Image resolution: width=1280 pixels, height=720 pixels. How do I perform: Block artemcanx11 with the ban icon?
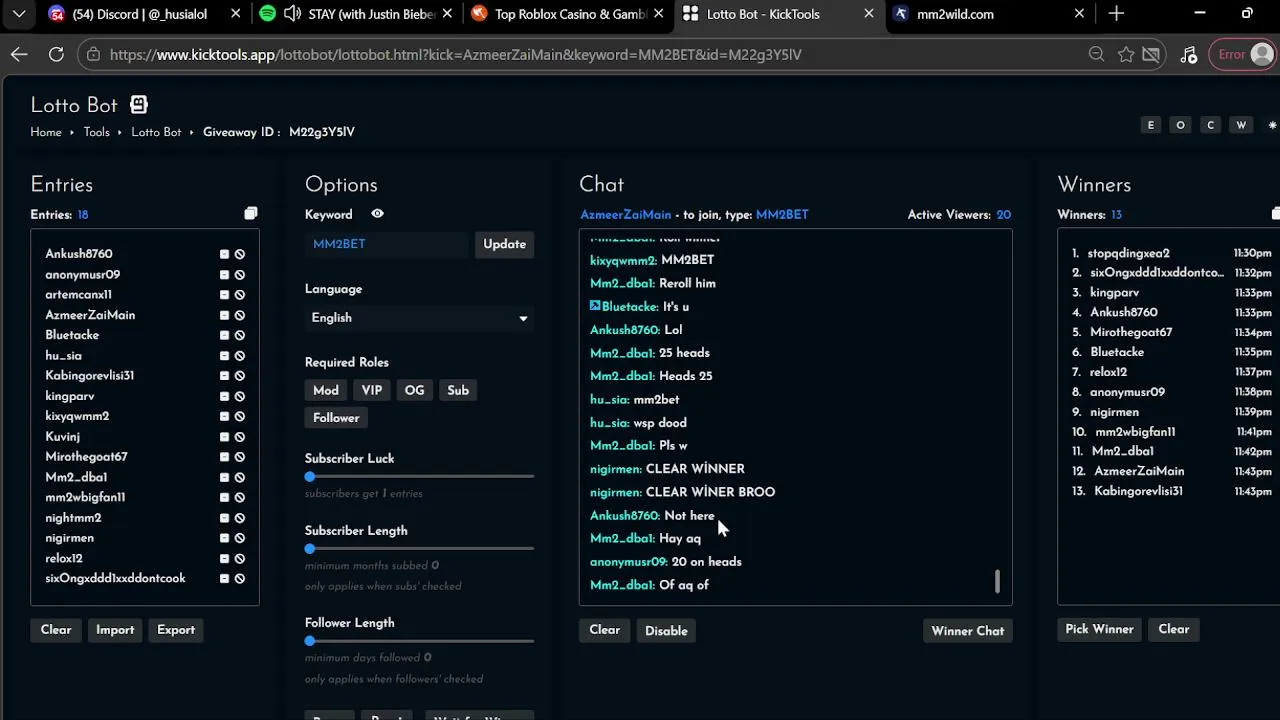(x=240, y=295)
